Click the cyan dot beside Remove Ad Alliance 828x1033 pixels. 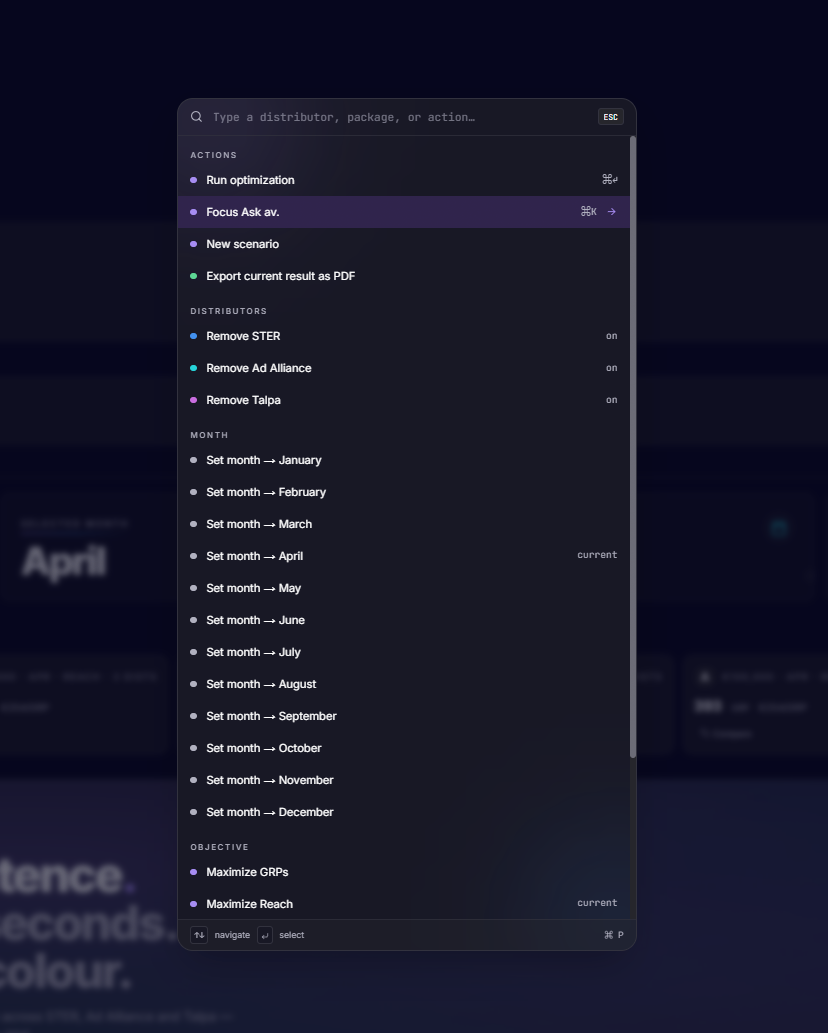(194, 368)
